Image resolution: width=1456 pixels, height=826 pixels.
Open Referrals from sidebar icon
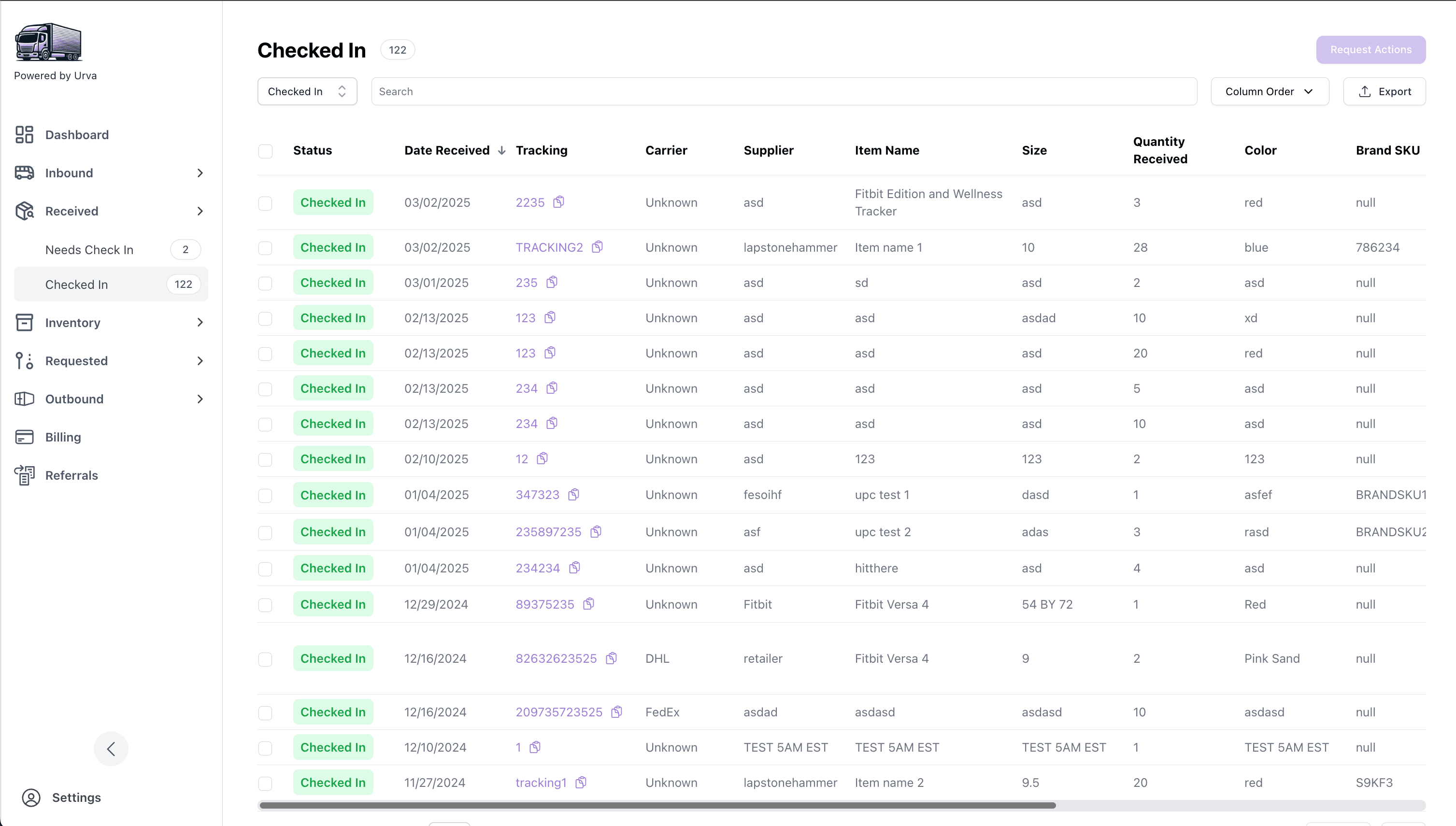pos(24,475)
